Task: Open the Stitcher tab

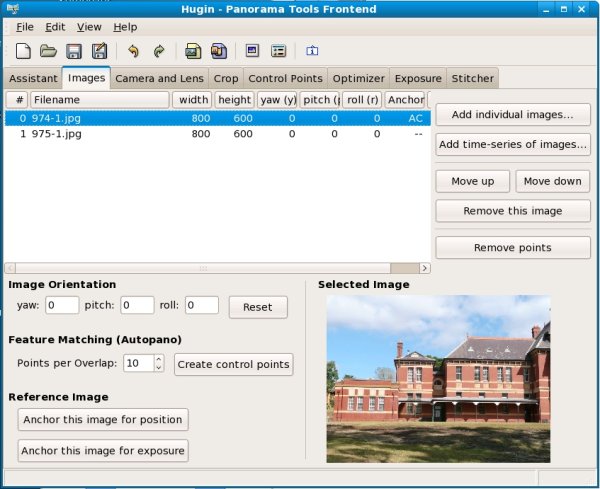Action: click(473, 78)
